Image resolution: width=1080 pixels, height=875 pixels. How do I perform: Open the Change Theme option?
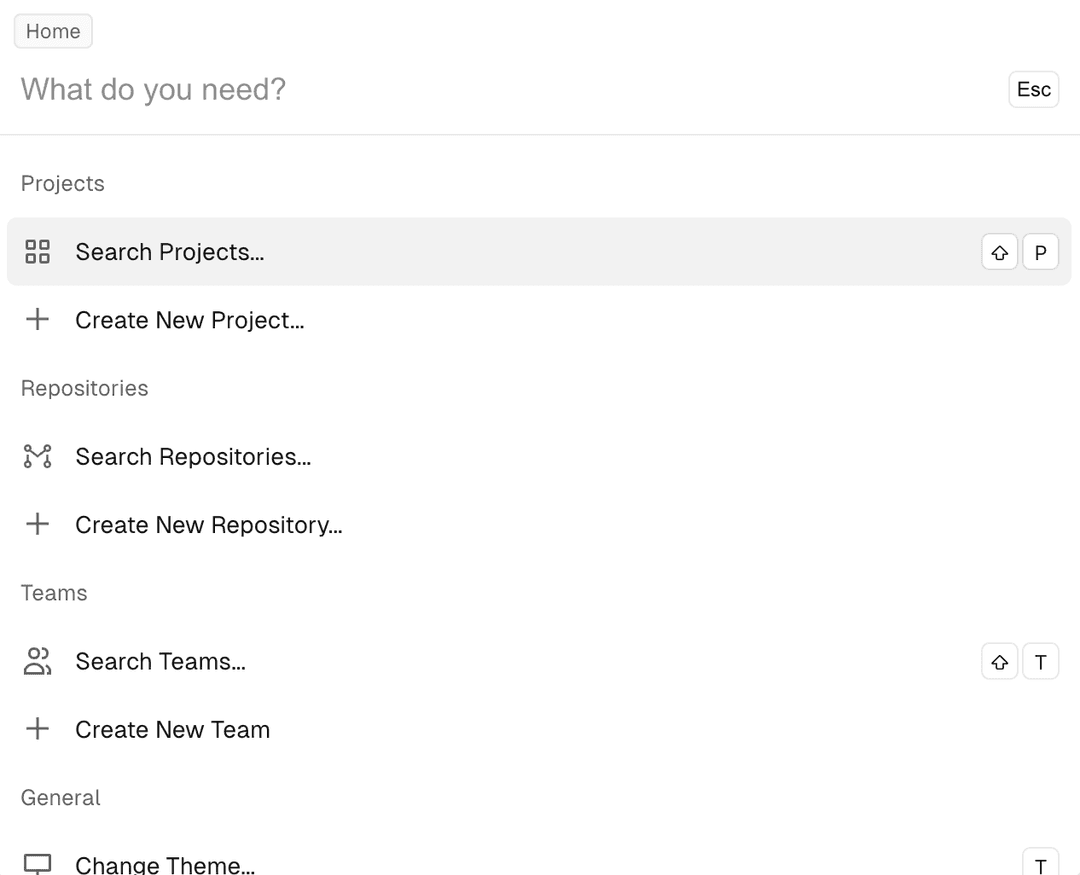pos(165,864)
